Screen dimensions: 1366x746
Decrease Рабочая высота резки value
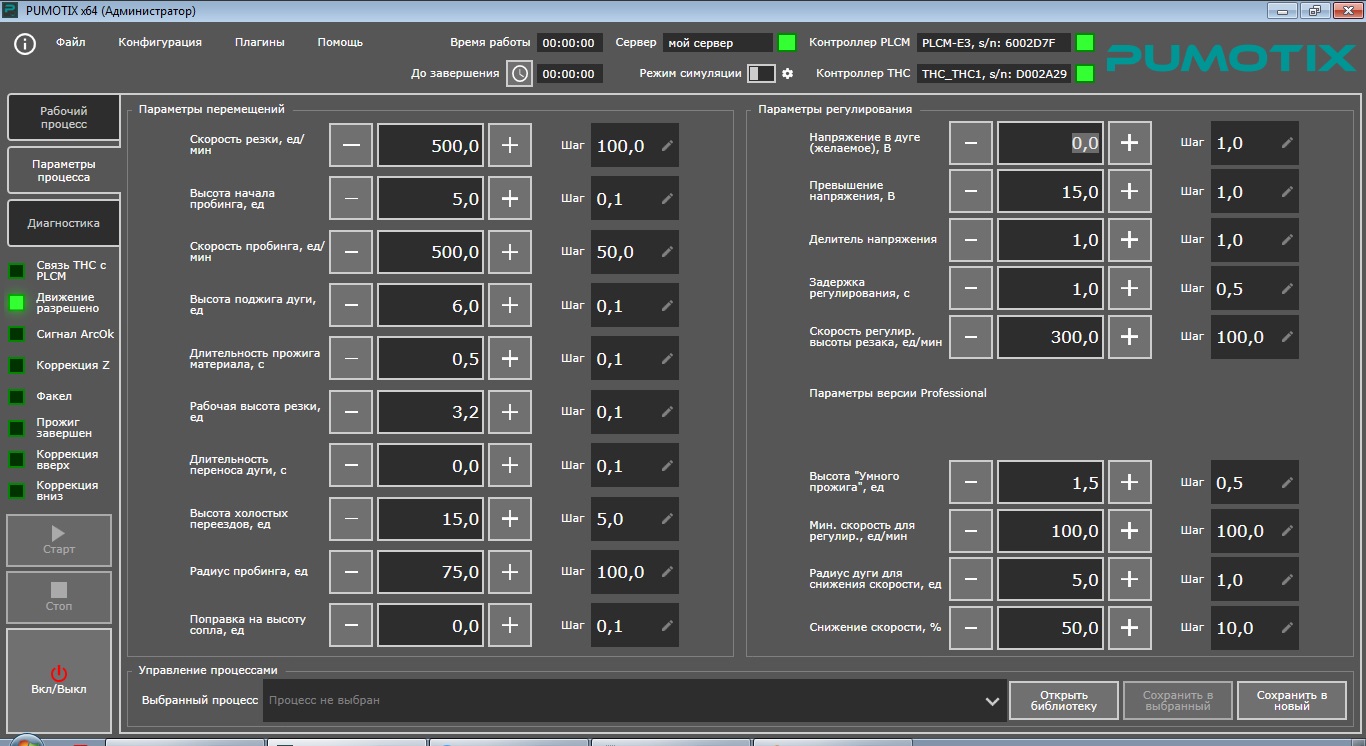pos(351,412)
